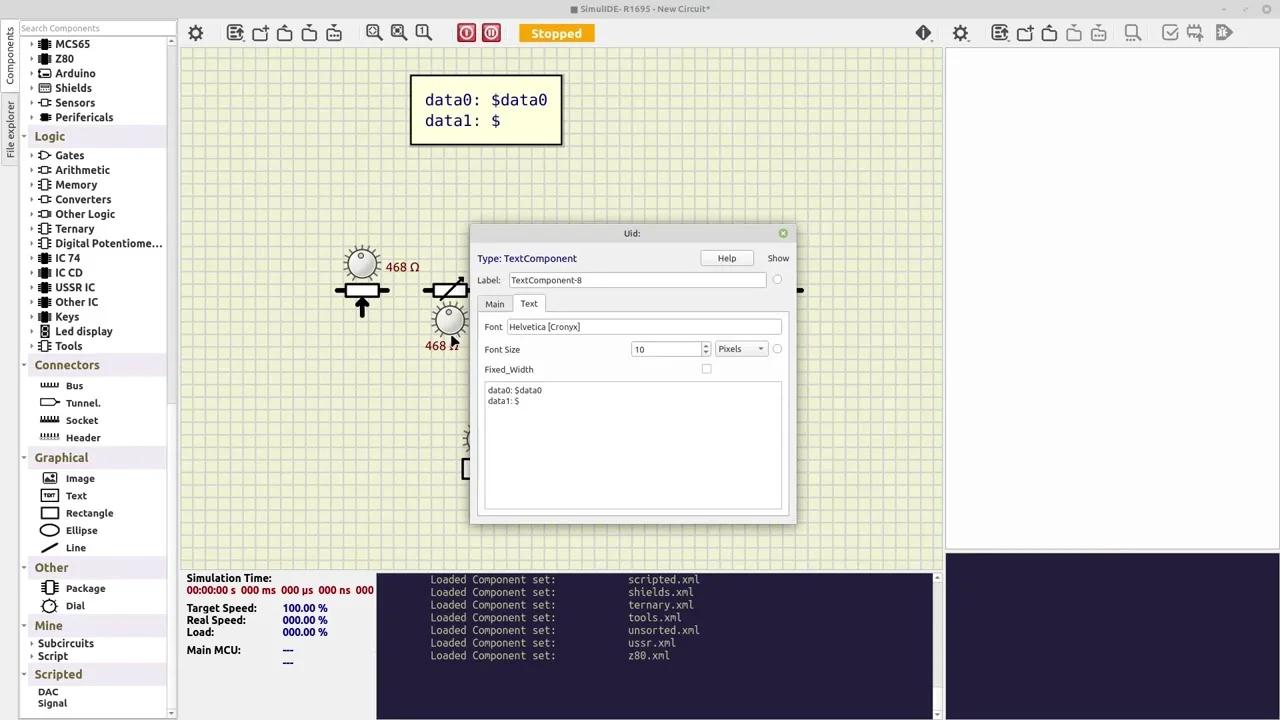Select Package component under Other

(x=85, y=588)
